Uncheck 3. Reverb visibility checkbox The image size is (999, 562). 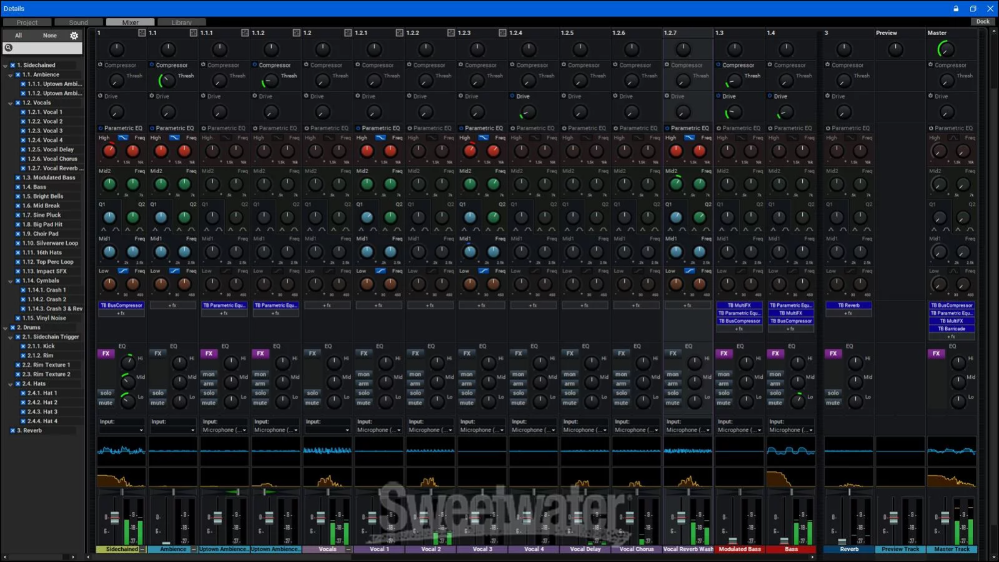[12, 430]
